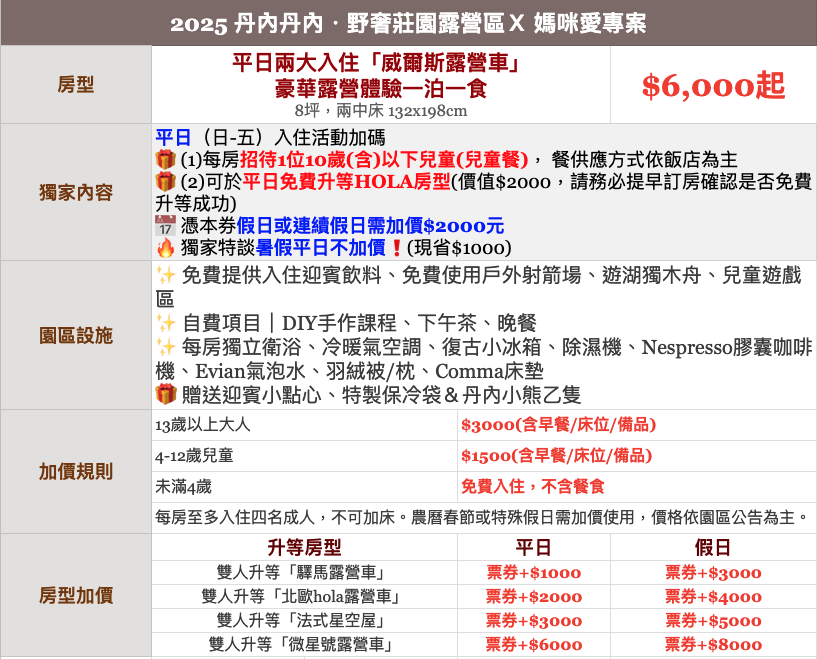Click the 升等房型 column header
Viewport: 817px width, 659px height.
(x=304, y=548)
